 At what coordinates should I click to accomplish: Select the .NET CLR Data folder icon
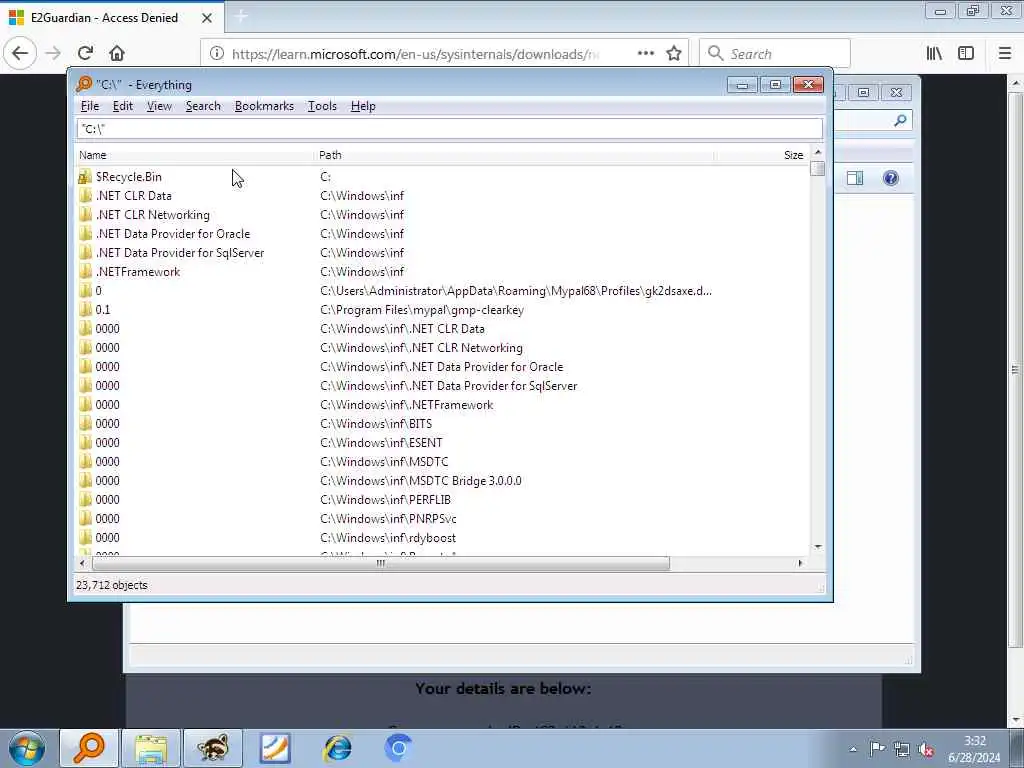point(85,196)
